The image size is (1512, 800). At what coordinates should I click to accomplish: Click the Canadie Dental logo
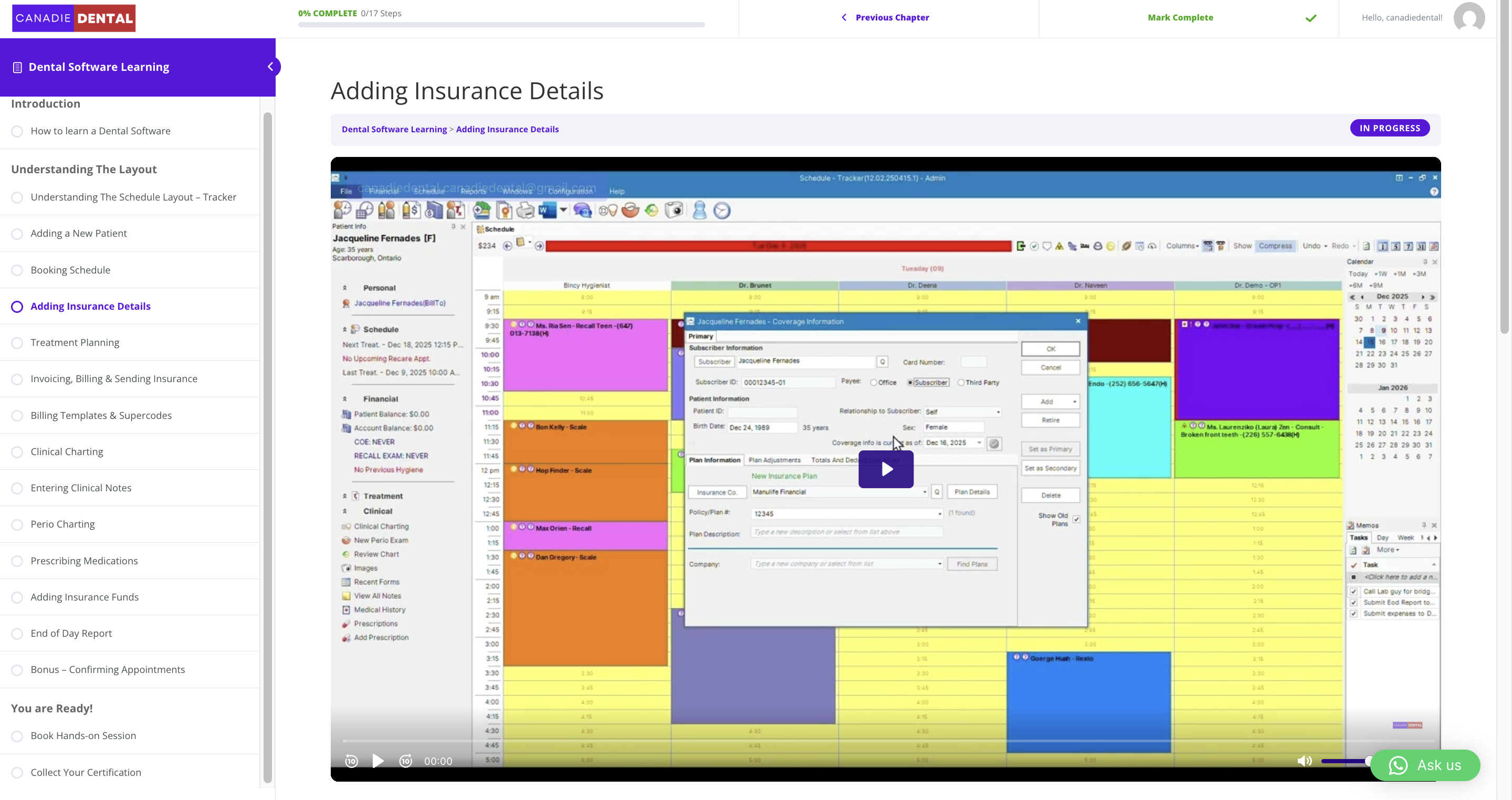tap(74, 18)
